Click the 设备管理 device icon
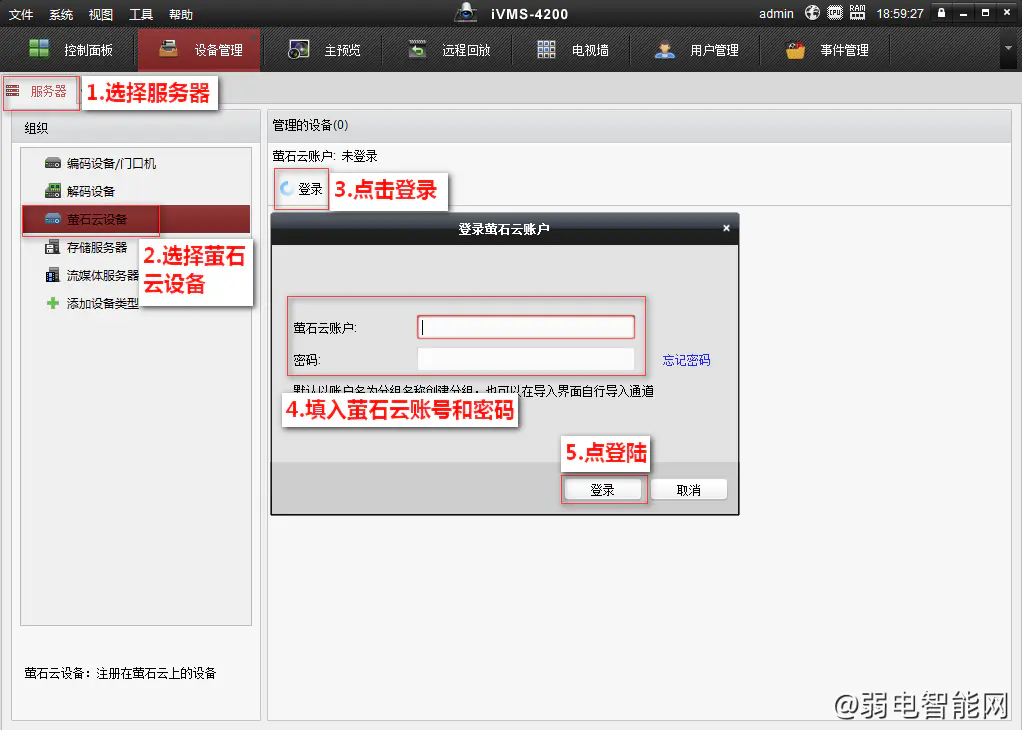This screenshot has height=730, width=1022. [168, 48]
